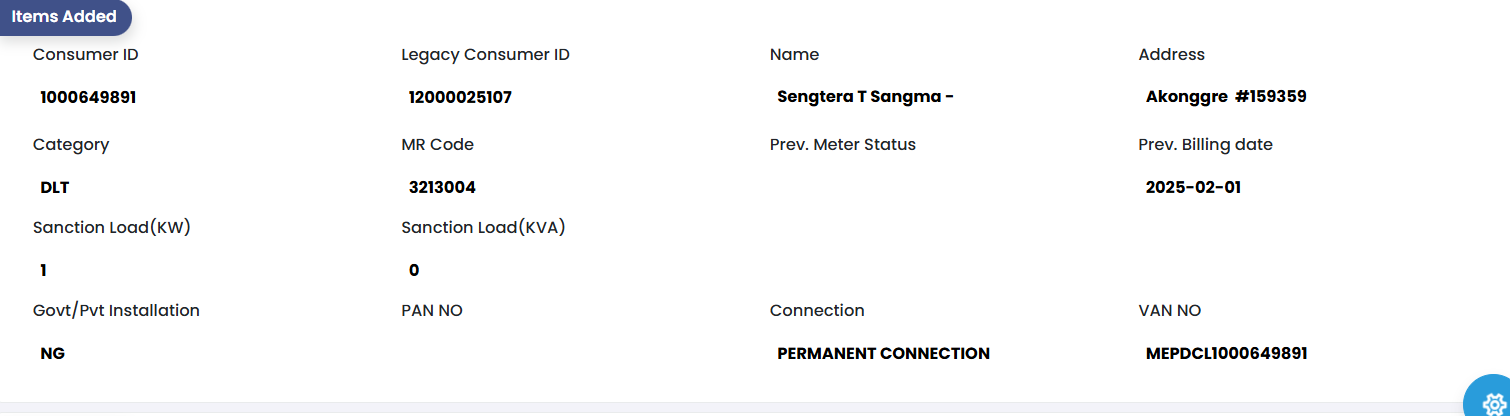Click the Connection field label
1510x416 pixels.
pos(817,311)
